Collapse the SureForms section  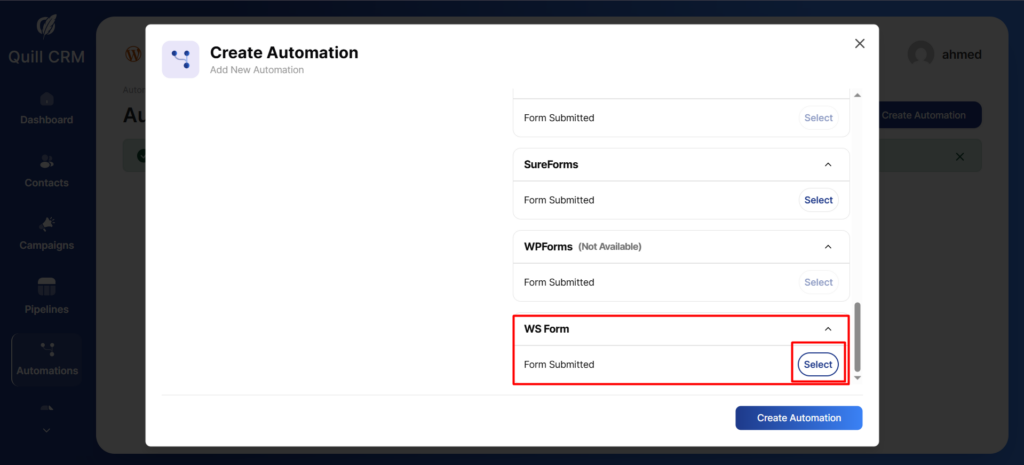coord(827,164)
